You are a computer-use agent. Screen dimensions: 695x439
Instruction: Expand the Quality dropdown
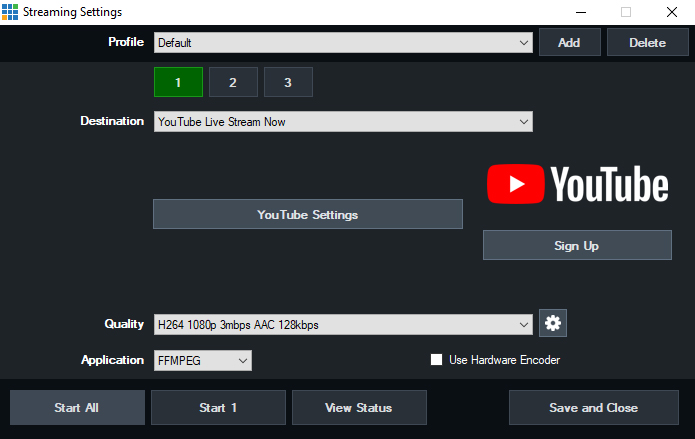click(343, 324)
